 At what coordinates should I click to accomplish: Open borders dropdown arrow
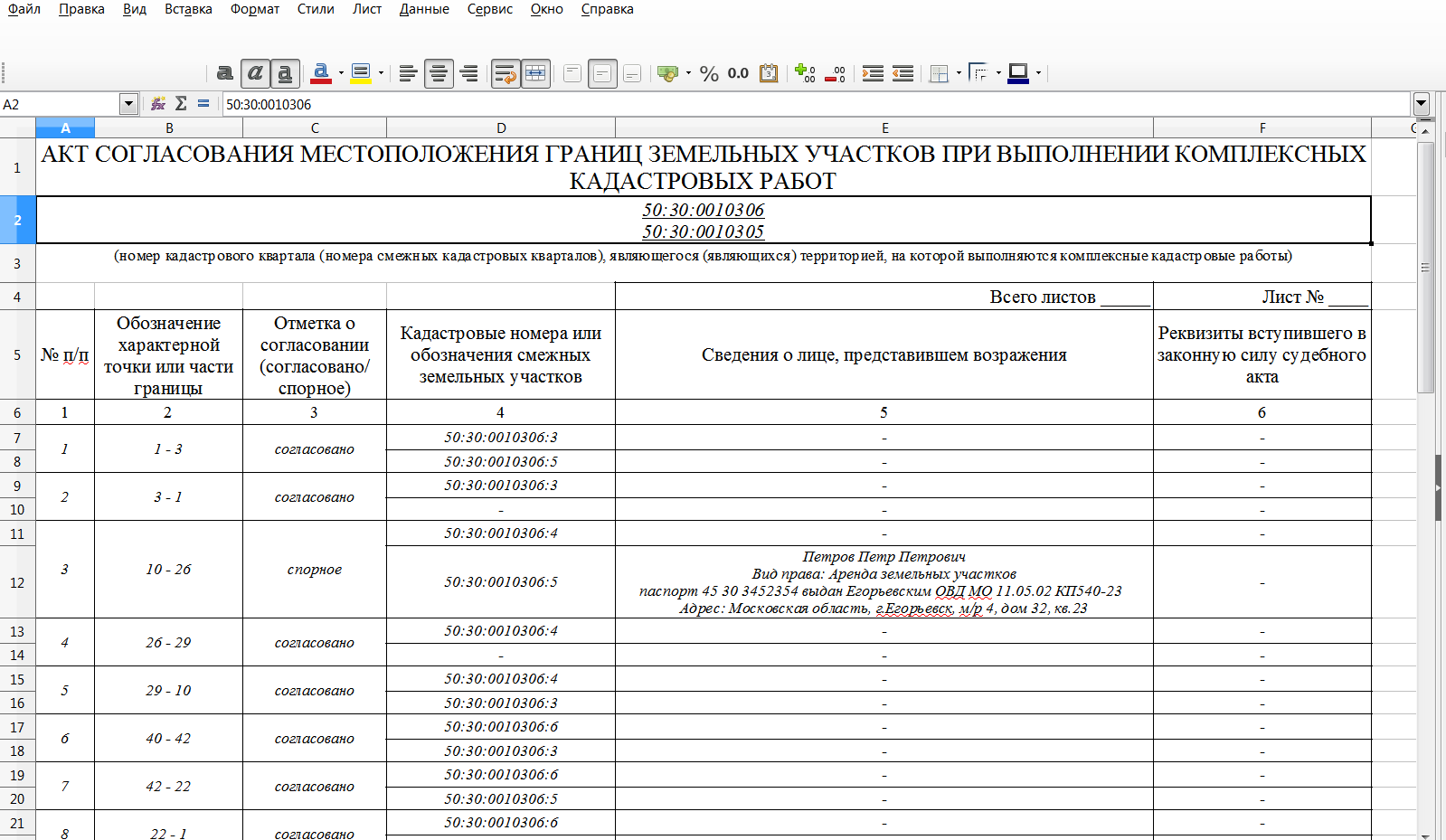959,73
